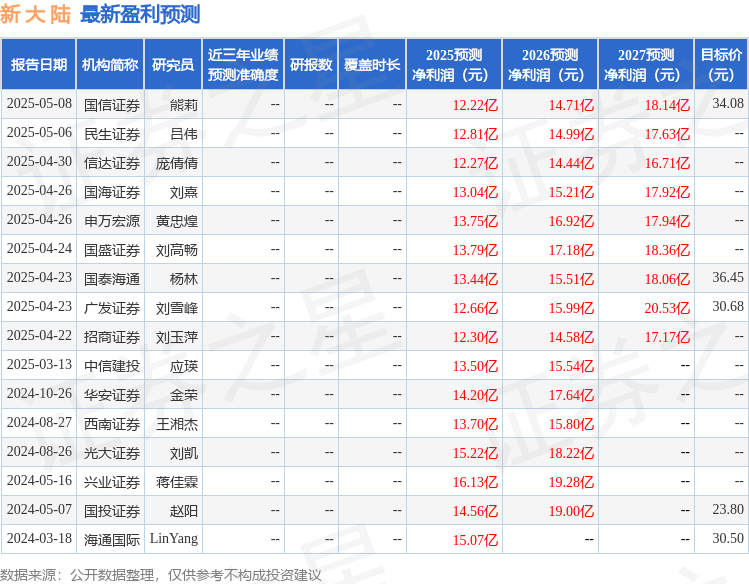
Task: Click 申万宏源 institution cell
Action: (x=112, y=221)
